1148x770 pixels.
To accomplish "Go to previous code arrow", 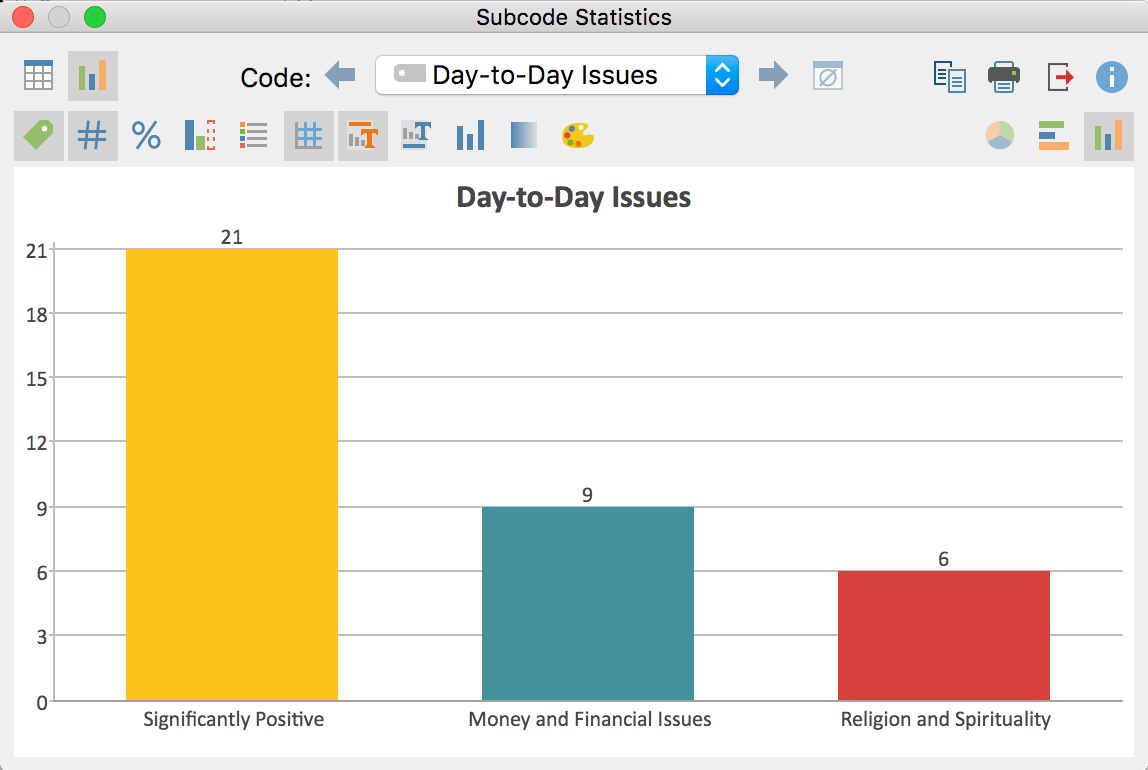I will pyautogui.click(x=340, y=75).
